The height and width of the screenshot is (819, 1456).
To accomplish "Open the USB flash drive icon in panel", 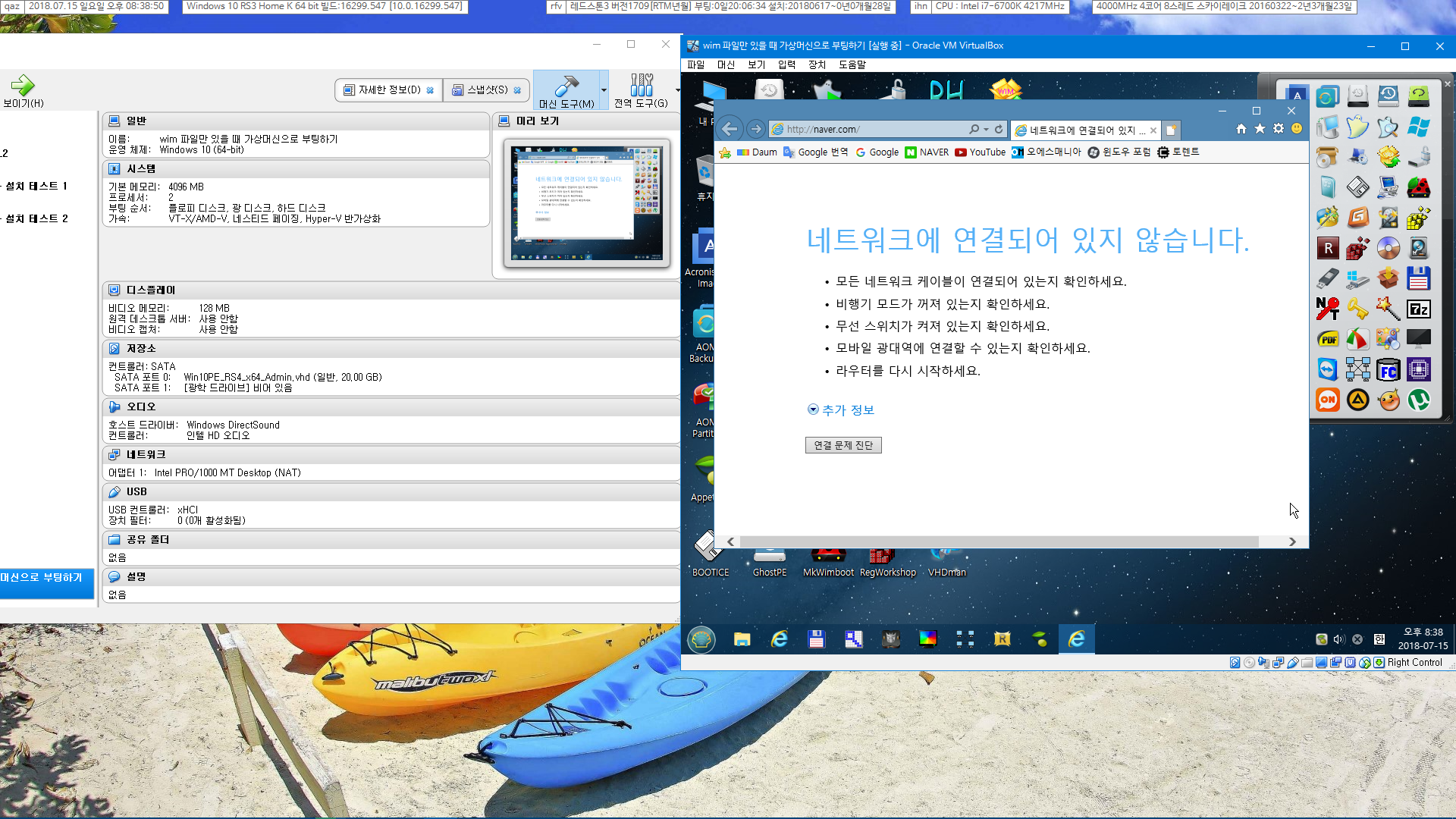I will [1327, 278].
